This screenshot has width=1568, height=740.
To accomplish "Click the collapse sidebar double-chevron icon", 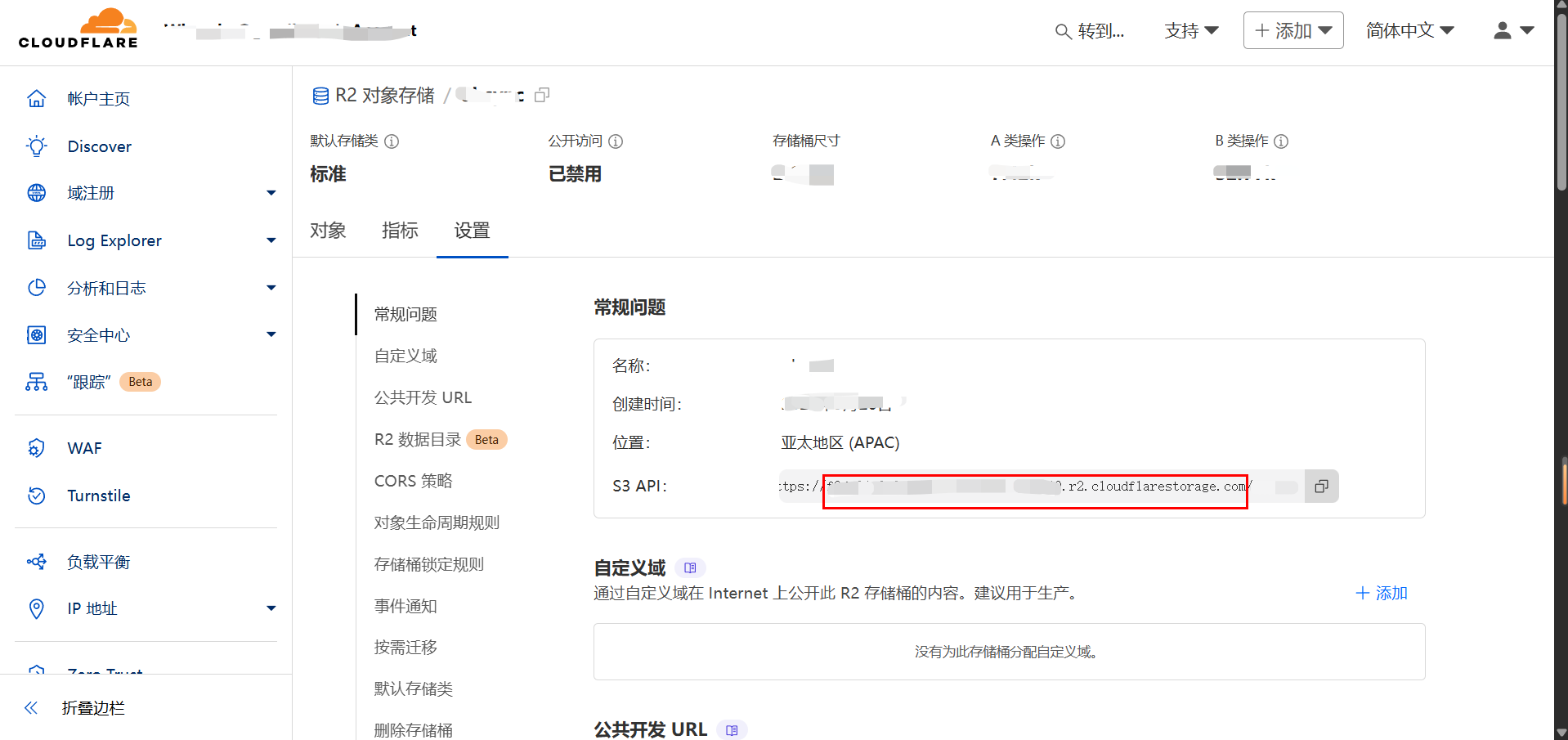I will pyautogui.click(x=31, y=708).
